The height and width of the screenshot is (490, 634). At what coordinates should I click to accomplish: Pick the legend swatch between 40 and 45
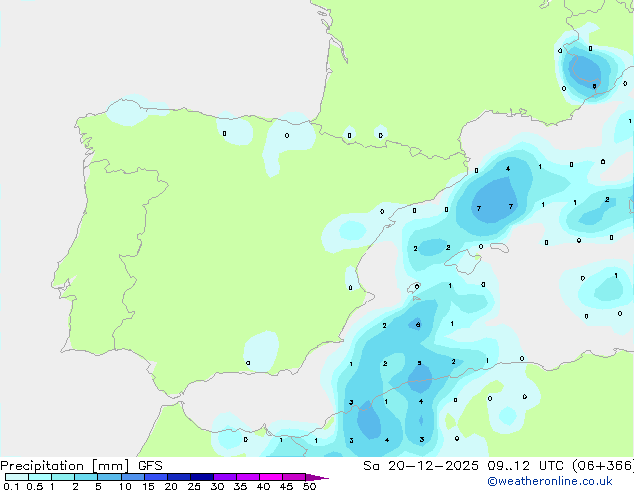point(271,477)
